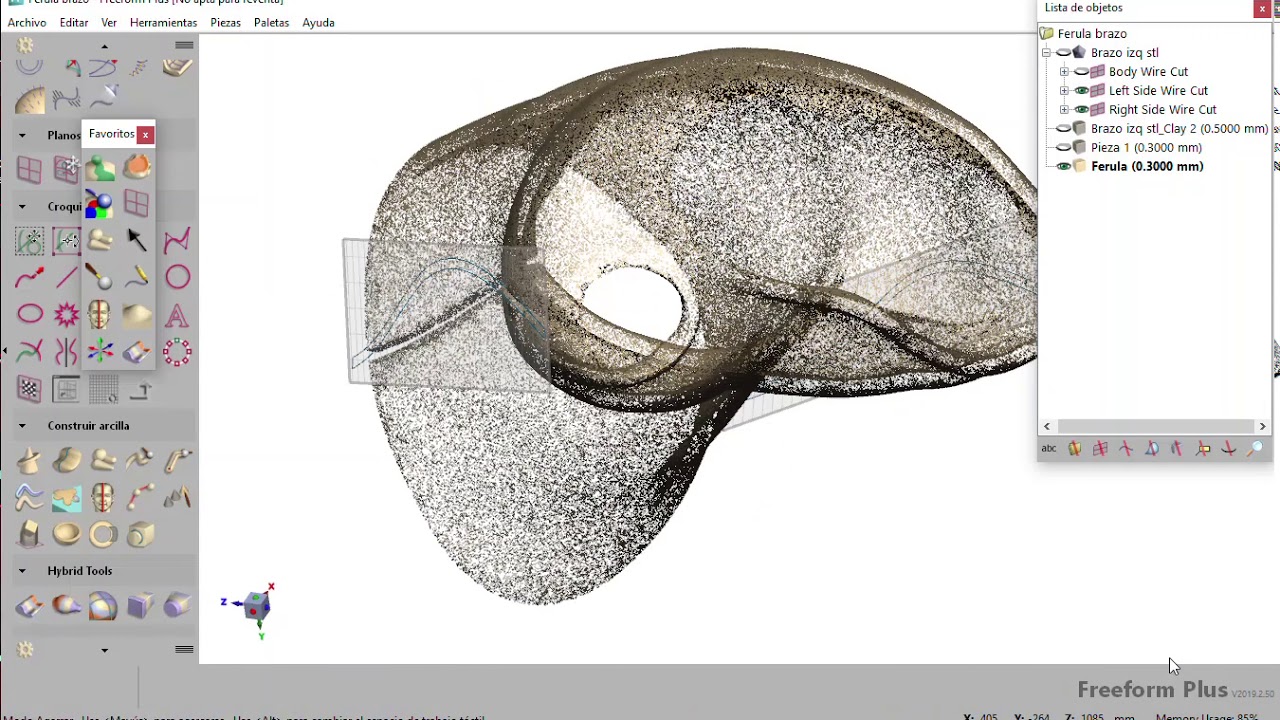
Task: Select the pink circle sketch tool
Action: click(x=177, y=277)
